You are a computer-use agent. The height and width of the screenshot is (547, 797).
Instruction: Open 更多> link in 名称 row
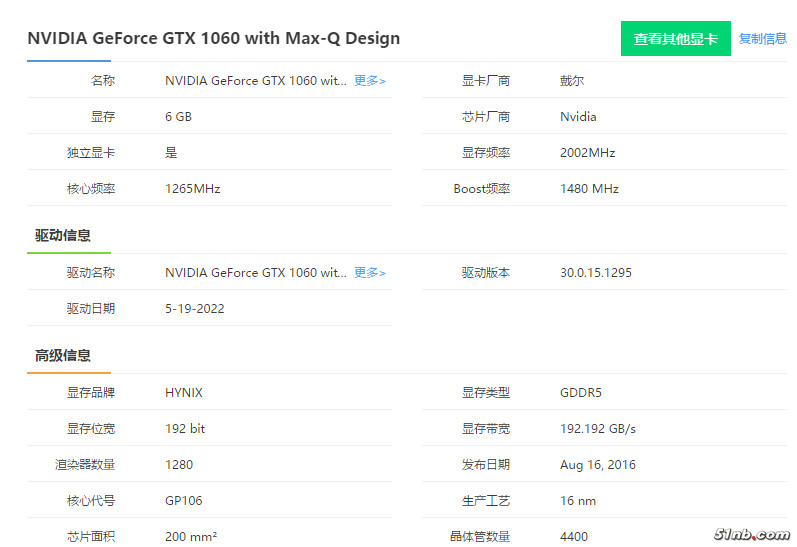click(x=370, y=80)
